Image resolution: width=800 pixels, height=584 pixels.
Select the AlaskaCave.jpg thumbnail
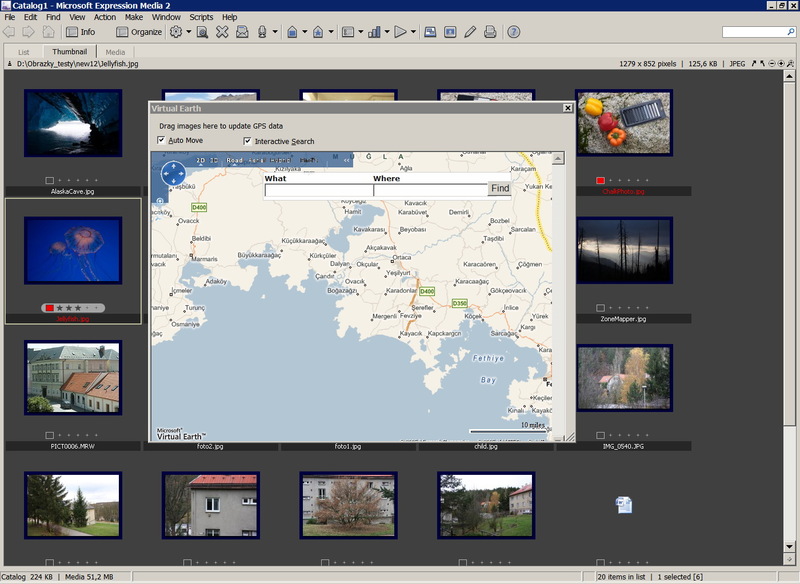coord(73,123)
